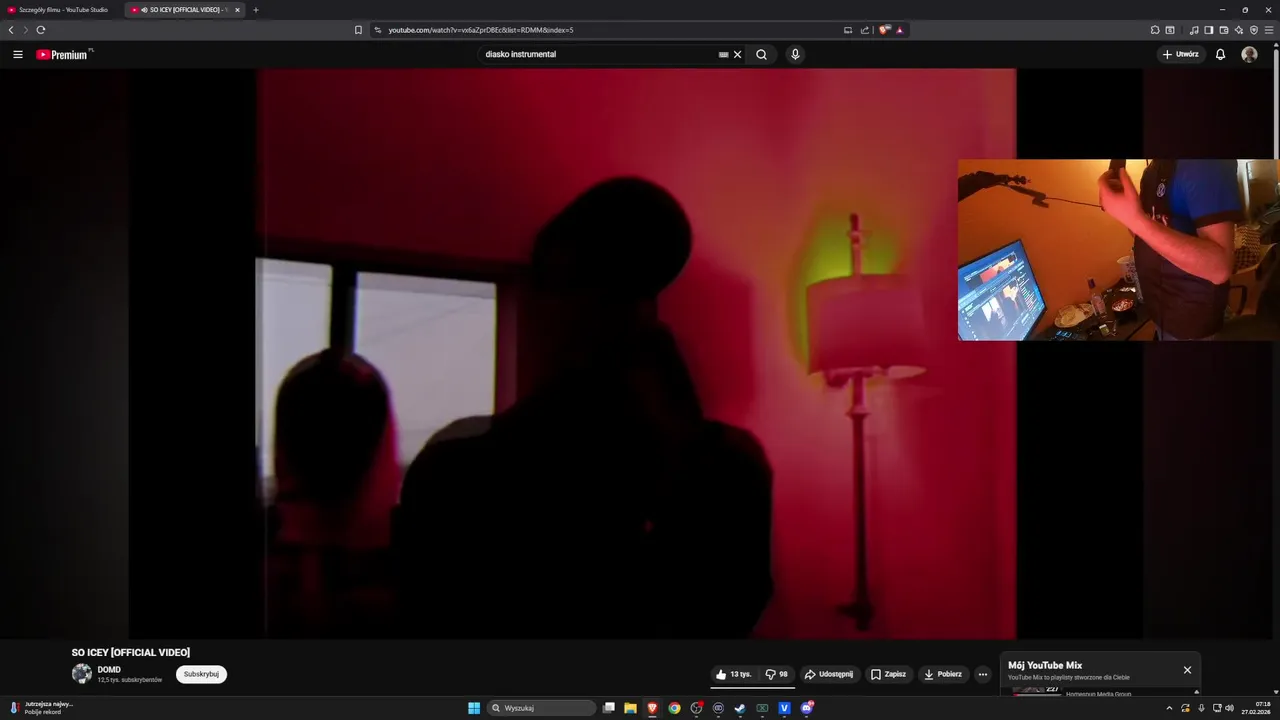Open Google Chrome from taskbar

[x=674, y=708]
